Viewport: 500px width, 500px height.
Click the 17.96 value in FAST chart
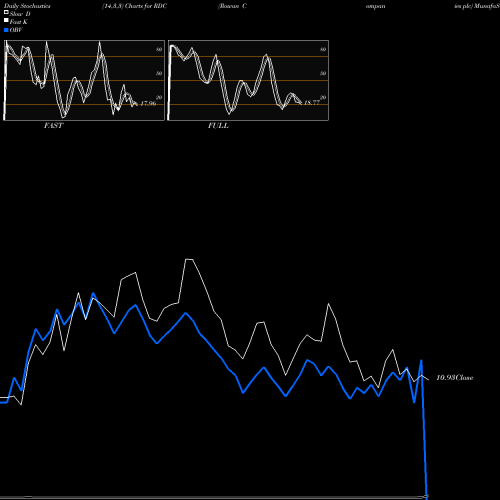148,103
